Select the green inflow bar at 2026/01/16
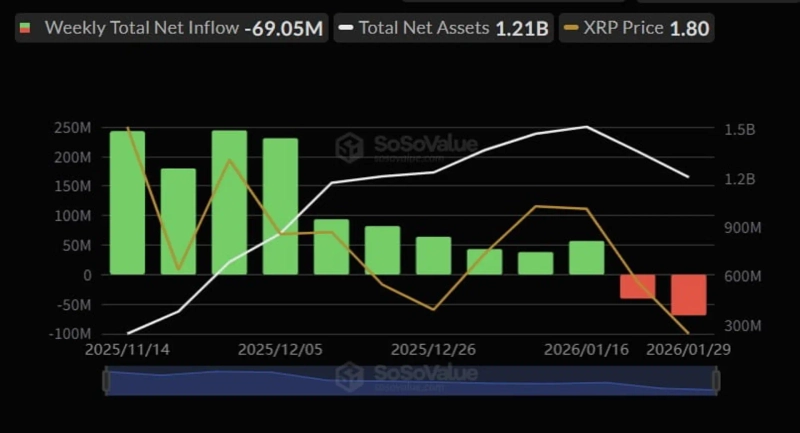 (587, 257)
